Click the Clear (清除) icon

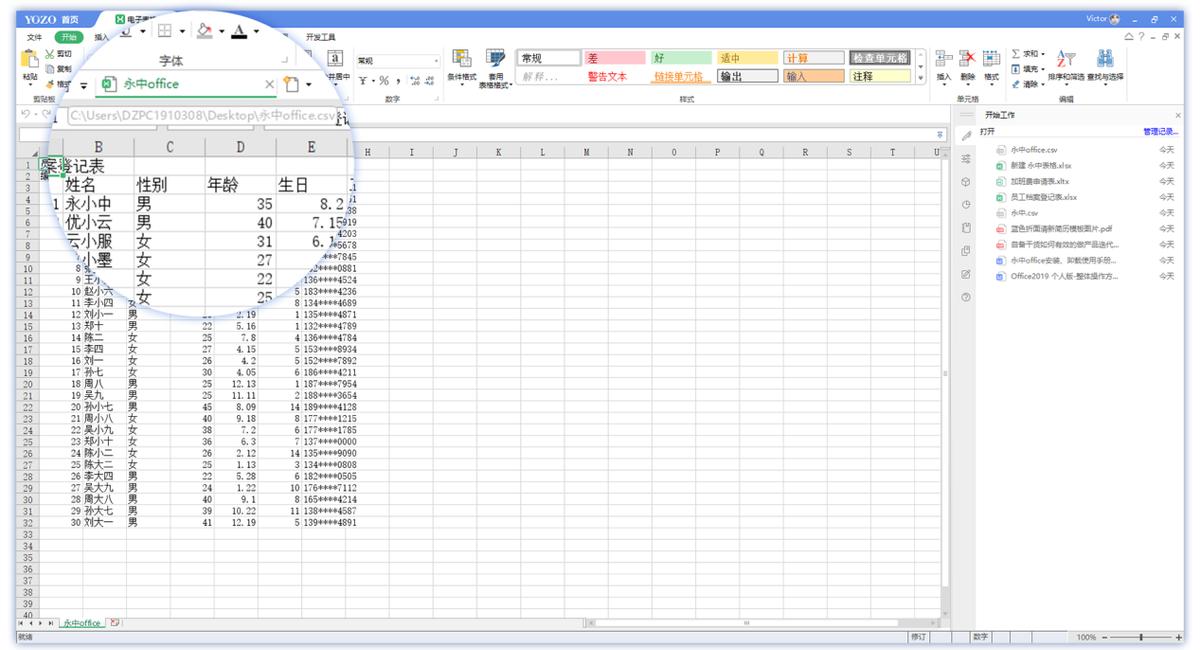[1018, 84]
